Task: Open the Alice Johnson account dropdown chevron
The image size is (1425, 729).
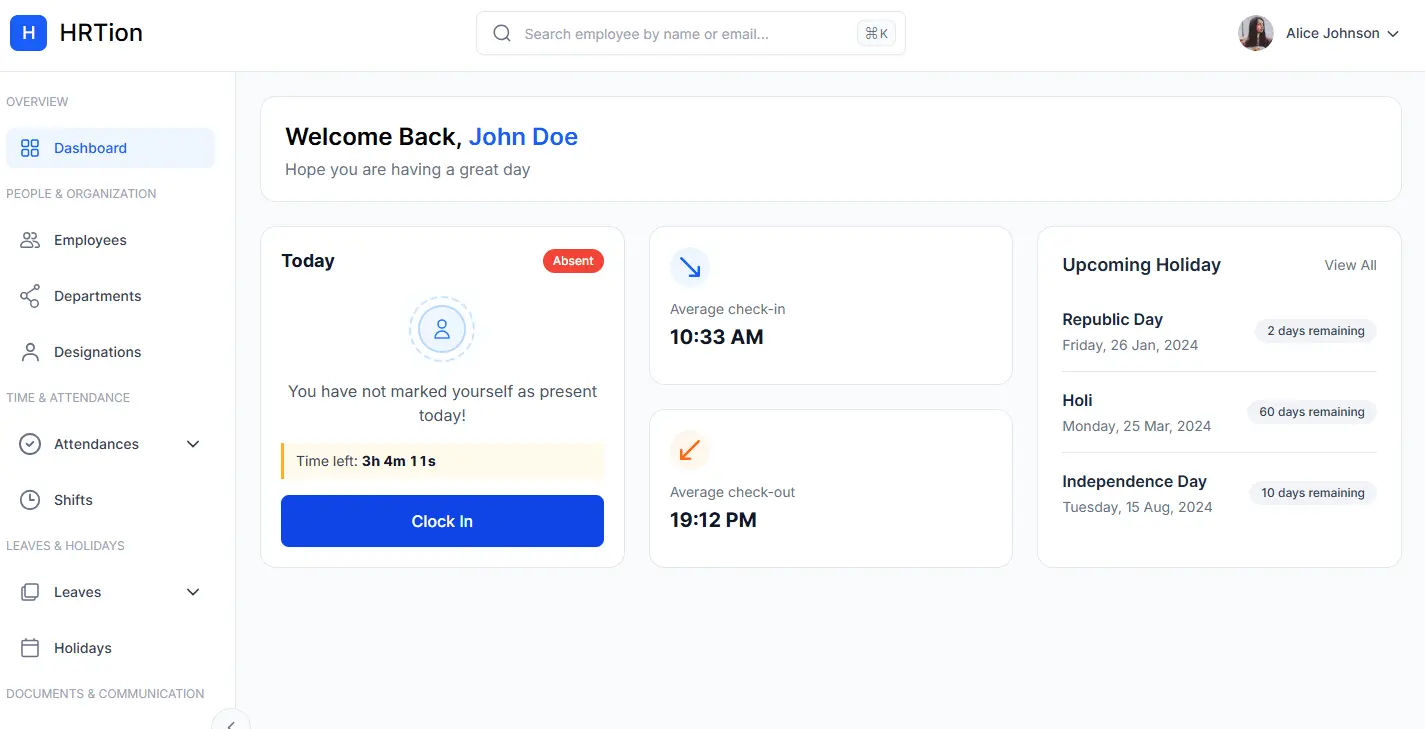Action: (1391, 34)
